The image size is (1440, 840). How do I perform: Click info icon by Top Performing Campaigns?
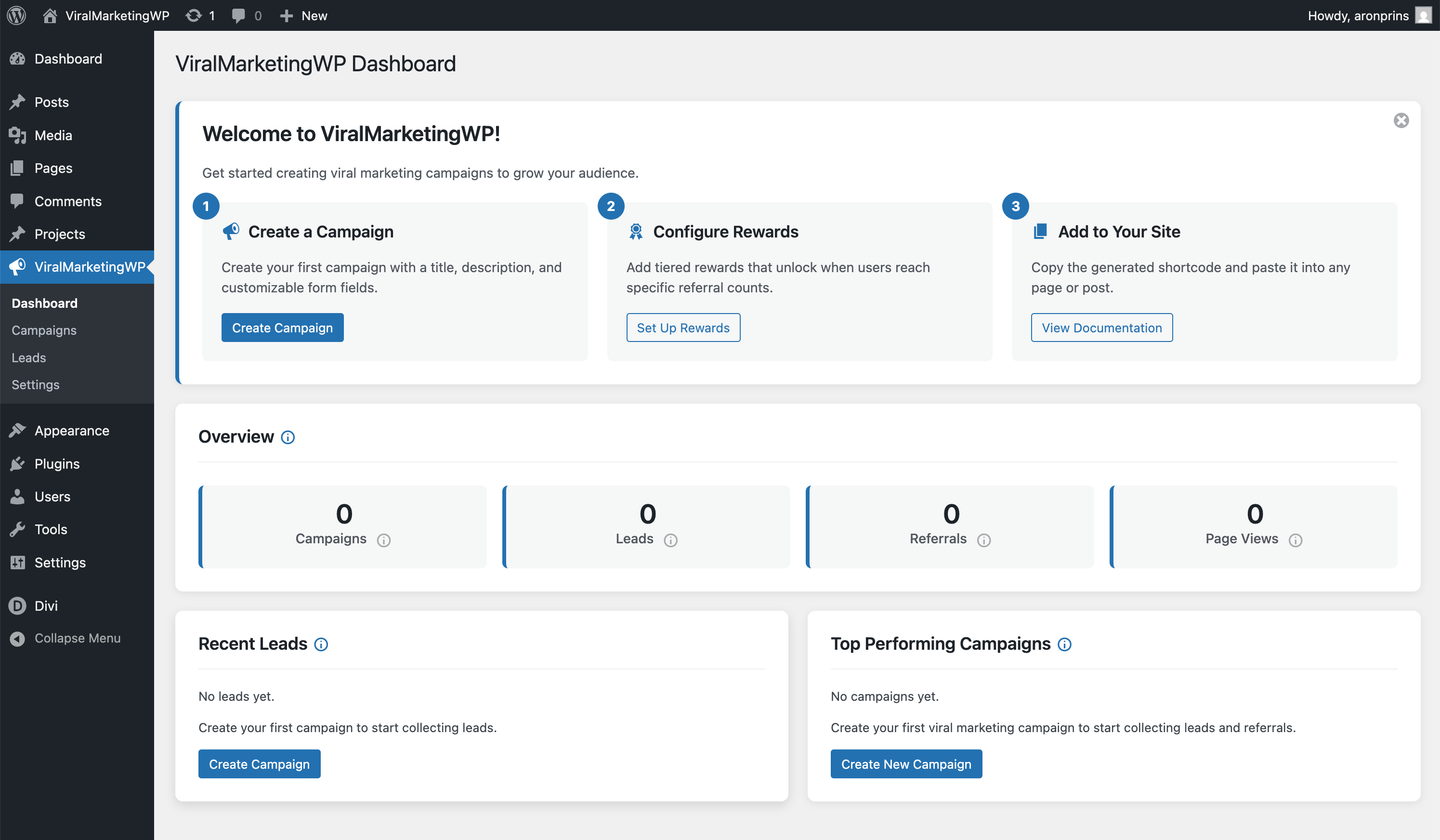click(x=1064, y=644)
